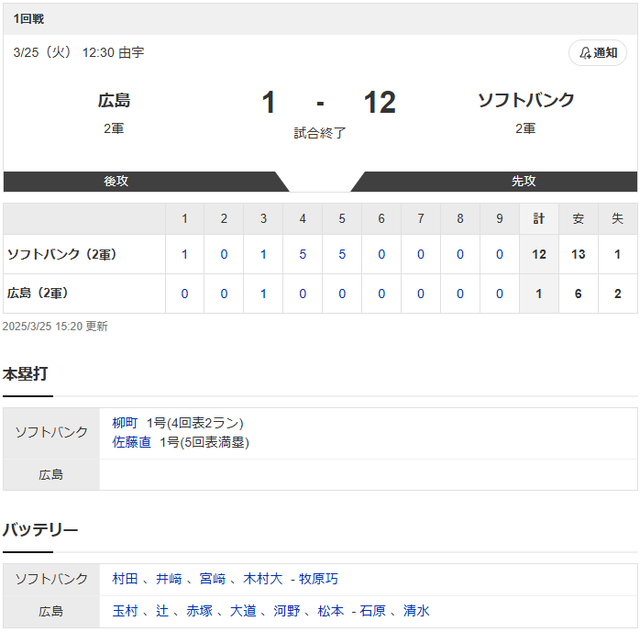The height and width of the screenshot is (632, 640).
Task: Click the 安 column header
Action: coord(578,219)
